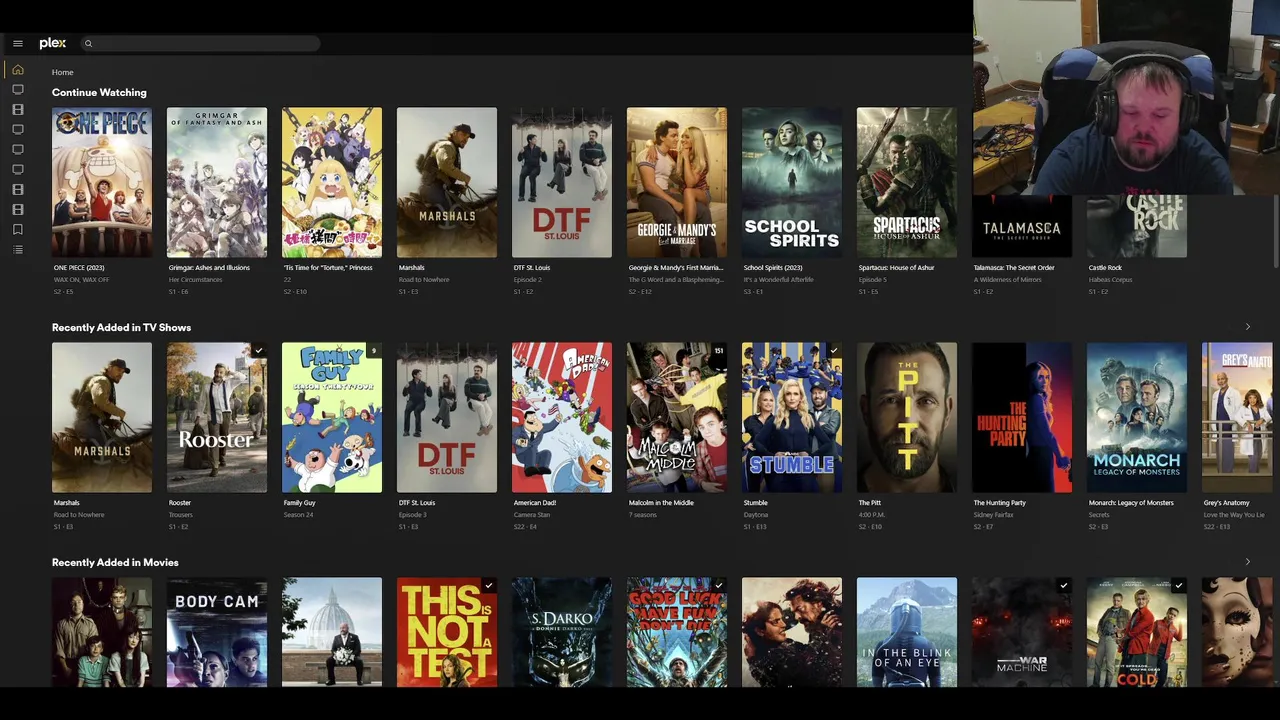Resume ONE PIECE (2023) poster in Continue Watching
Image resolution: width=1280 pixels, height=720 pixels.
click(102, 182)
